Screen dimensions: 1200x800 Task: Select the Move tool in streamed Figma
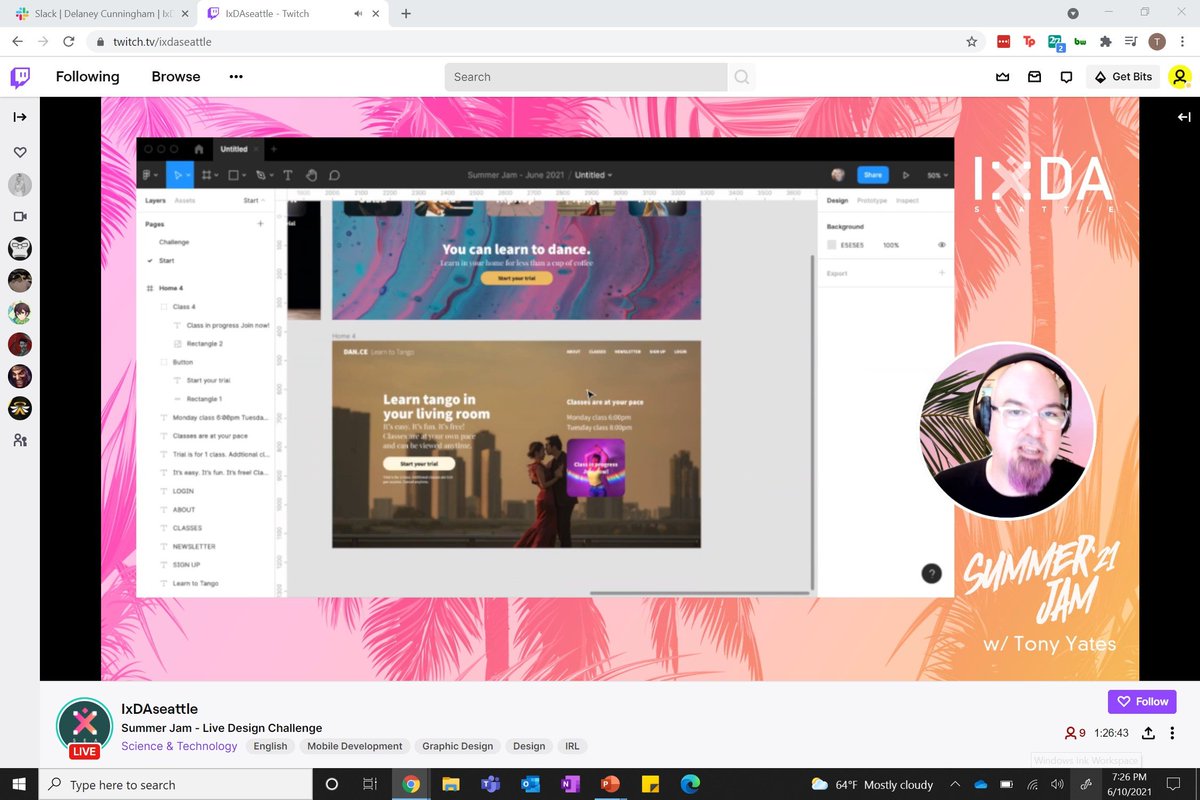click(179, 175)
